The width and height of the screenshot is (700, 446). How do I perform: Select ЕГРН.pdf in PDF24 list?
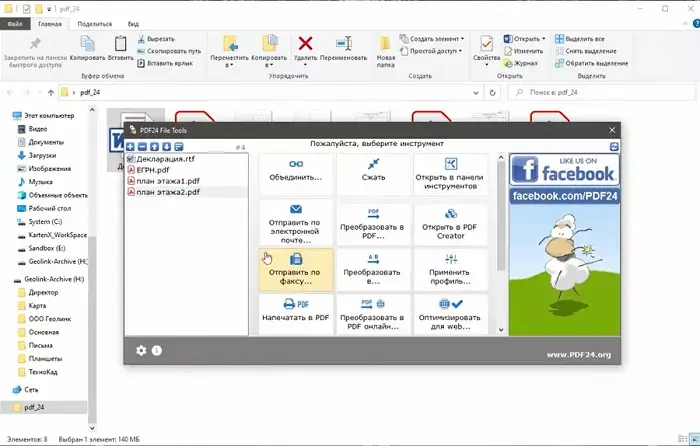point(187,170)
